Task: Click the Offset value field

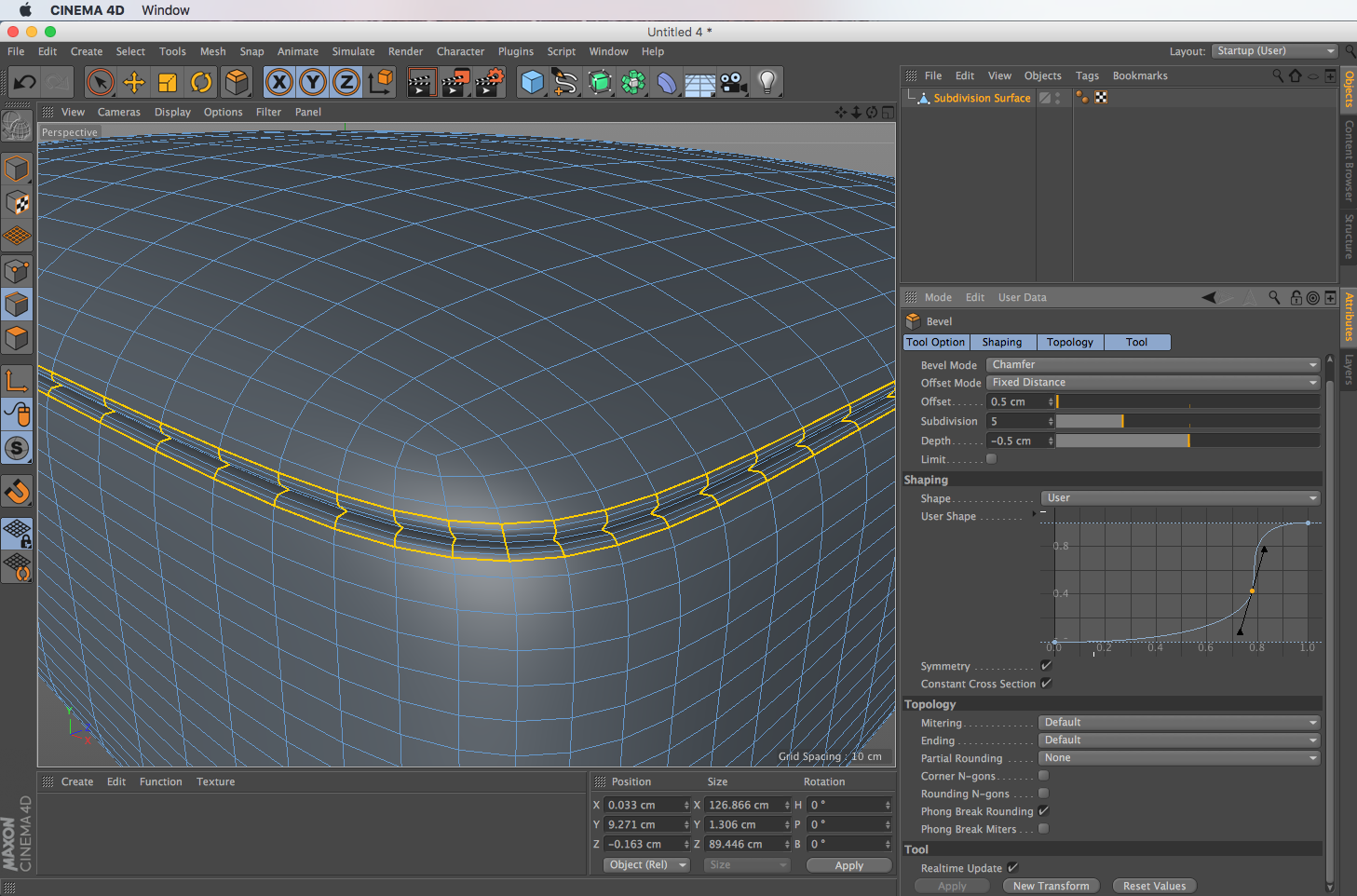Action: tap(1017, 402)
